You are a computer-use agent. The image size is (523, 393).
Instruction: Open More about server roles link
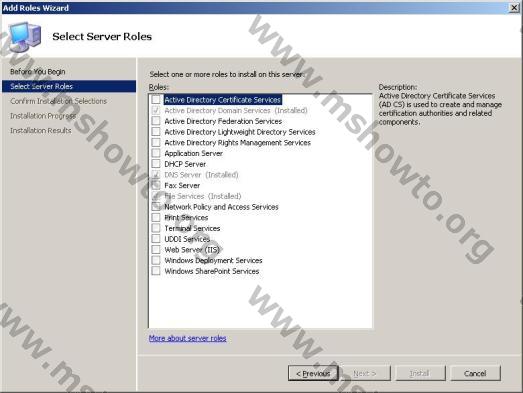[187, 338]
